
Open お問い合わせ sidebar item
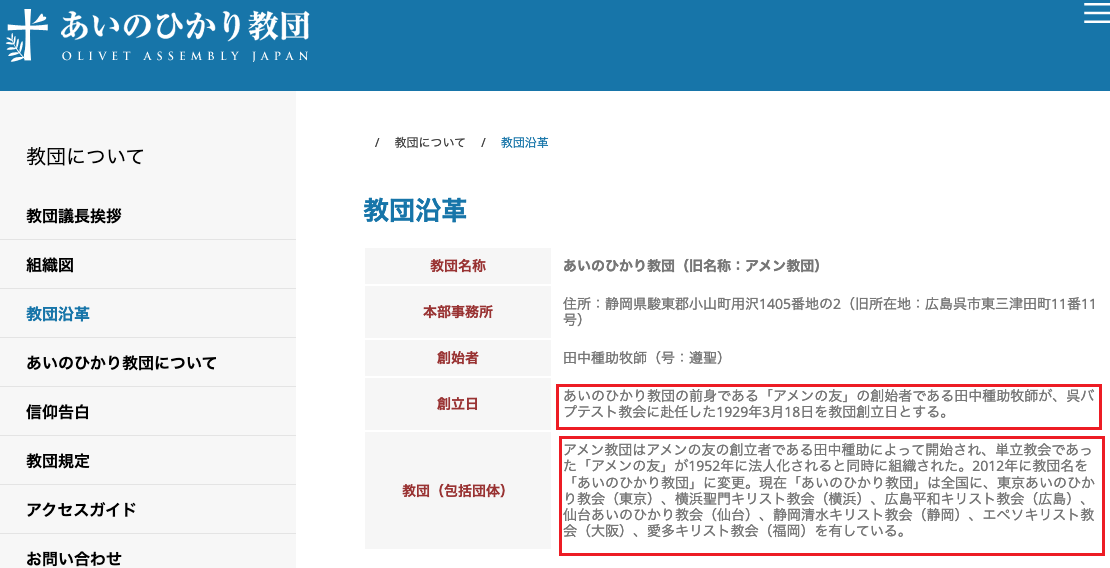[x=74, y=558]
